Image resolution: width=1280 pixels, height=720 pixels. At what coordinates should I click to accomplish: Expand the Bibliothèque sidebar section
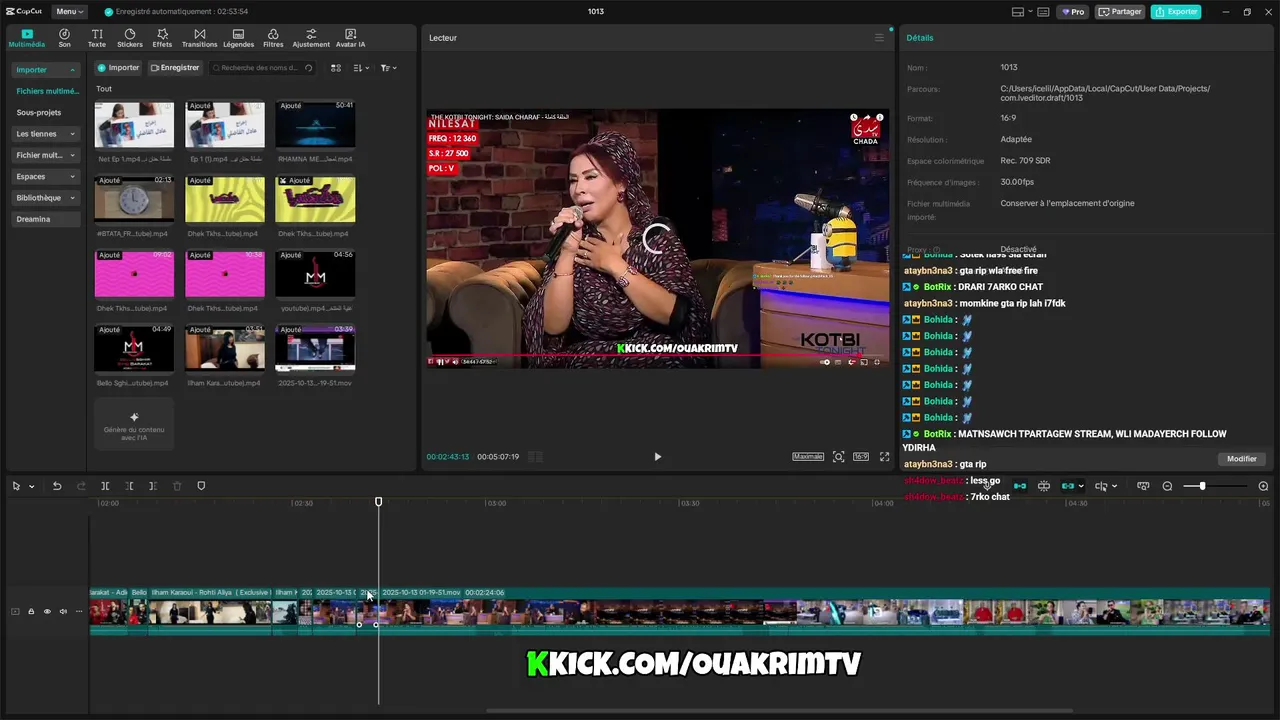click(46, 198)
